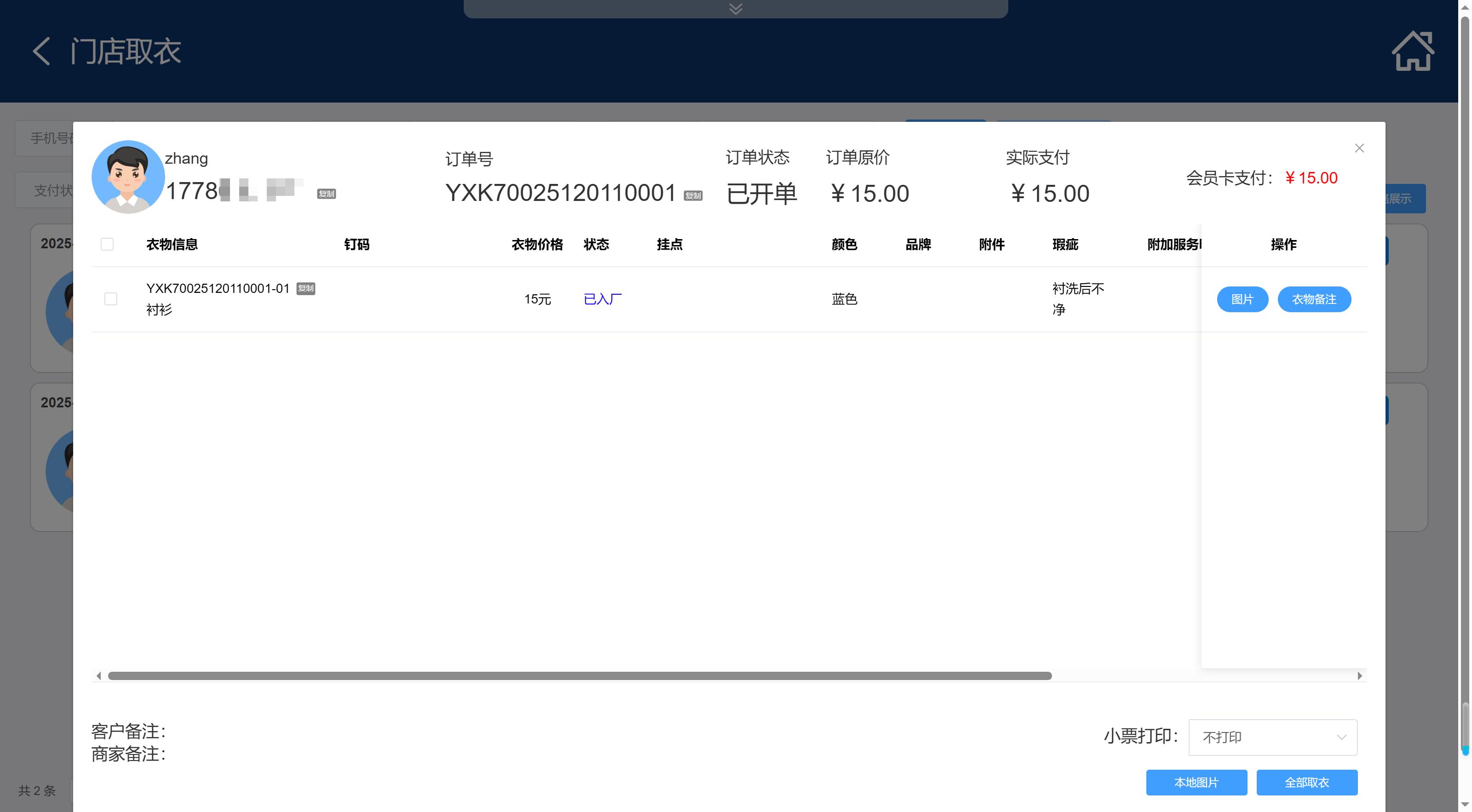Copy garment code YXK70025120110001-01

tap(306, 288)
